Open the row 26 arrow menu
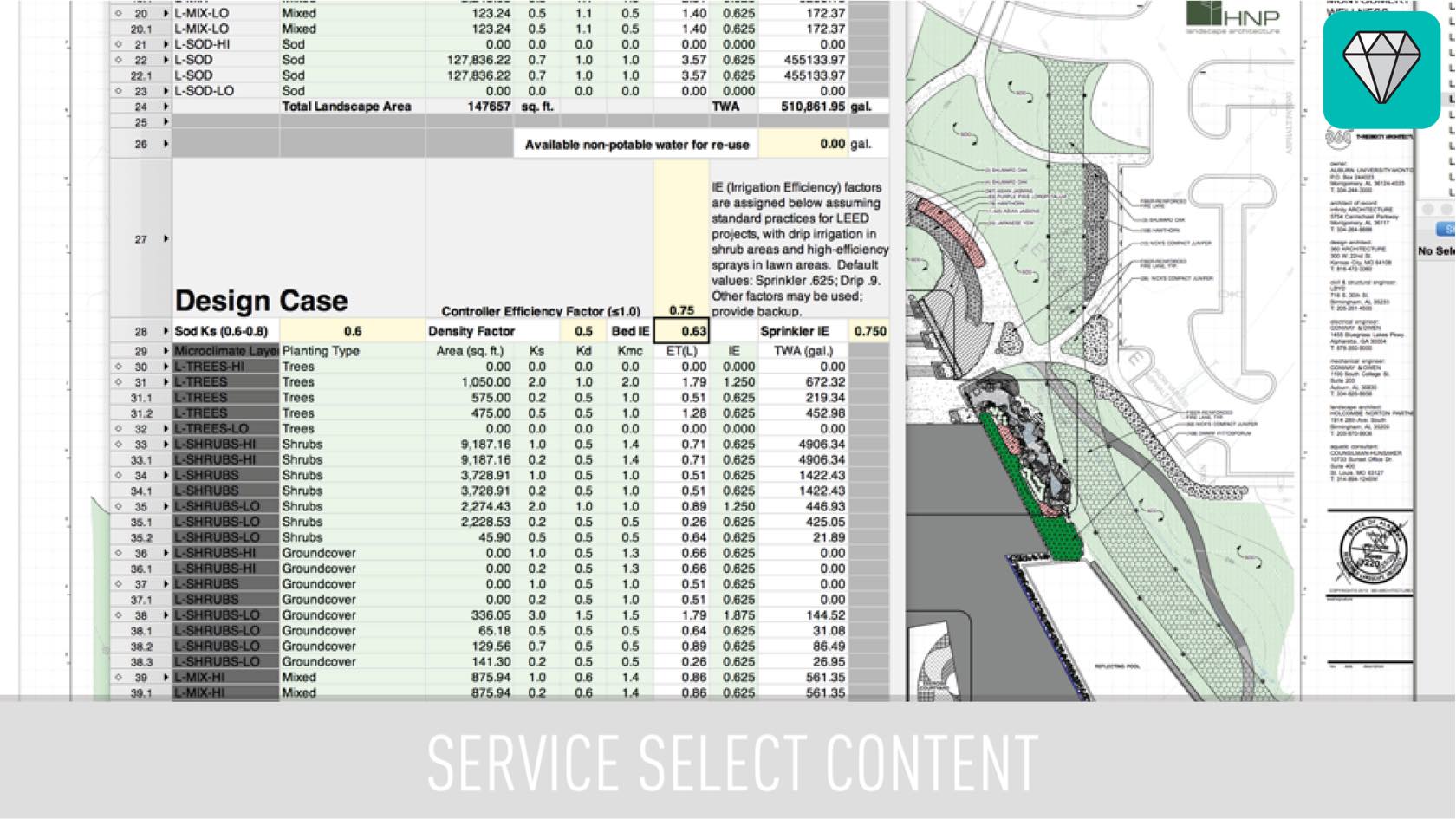This screenshot has width=1456, height=819. (x=166, y=144)
